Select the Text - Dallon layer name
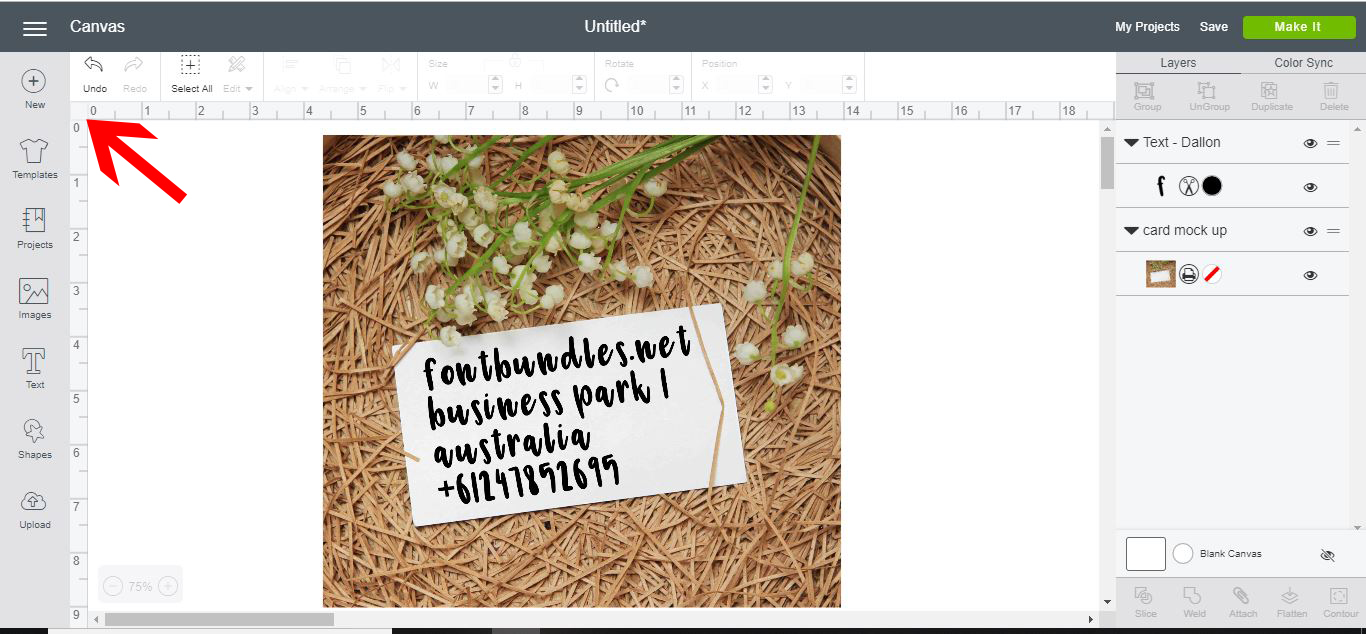Image resolution: width=1366 pixels, height=634 pixels. coord(1181,142)
